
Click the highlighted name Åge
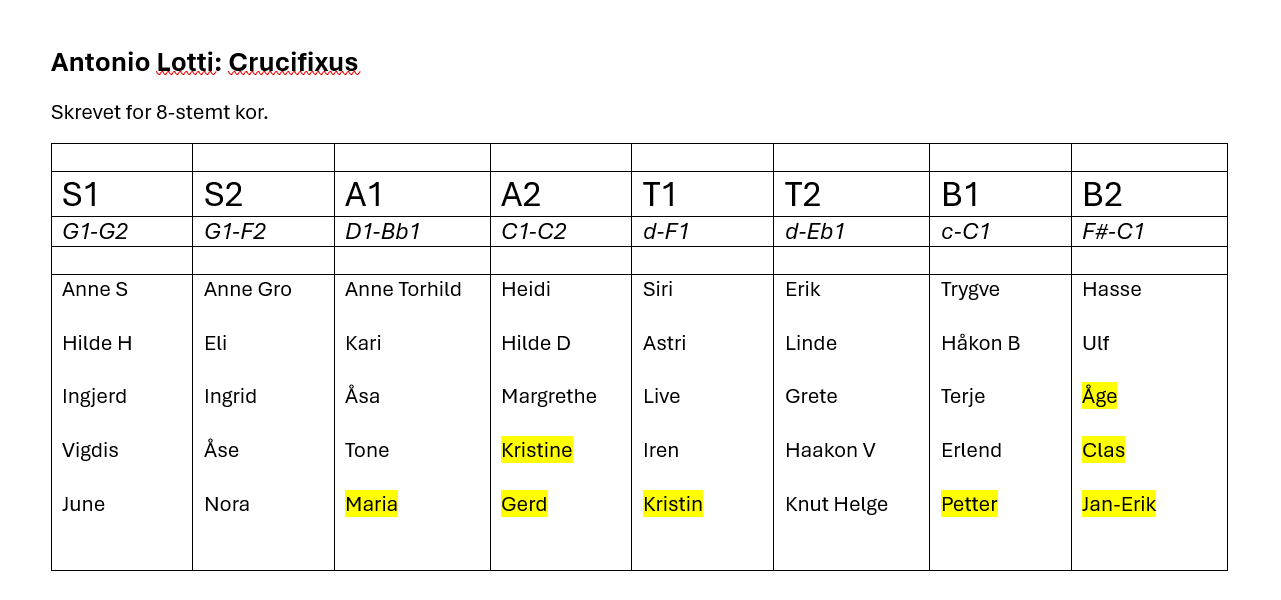(x=1099, y=396)
